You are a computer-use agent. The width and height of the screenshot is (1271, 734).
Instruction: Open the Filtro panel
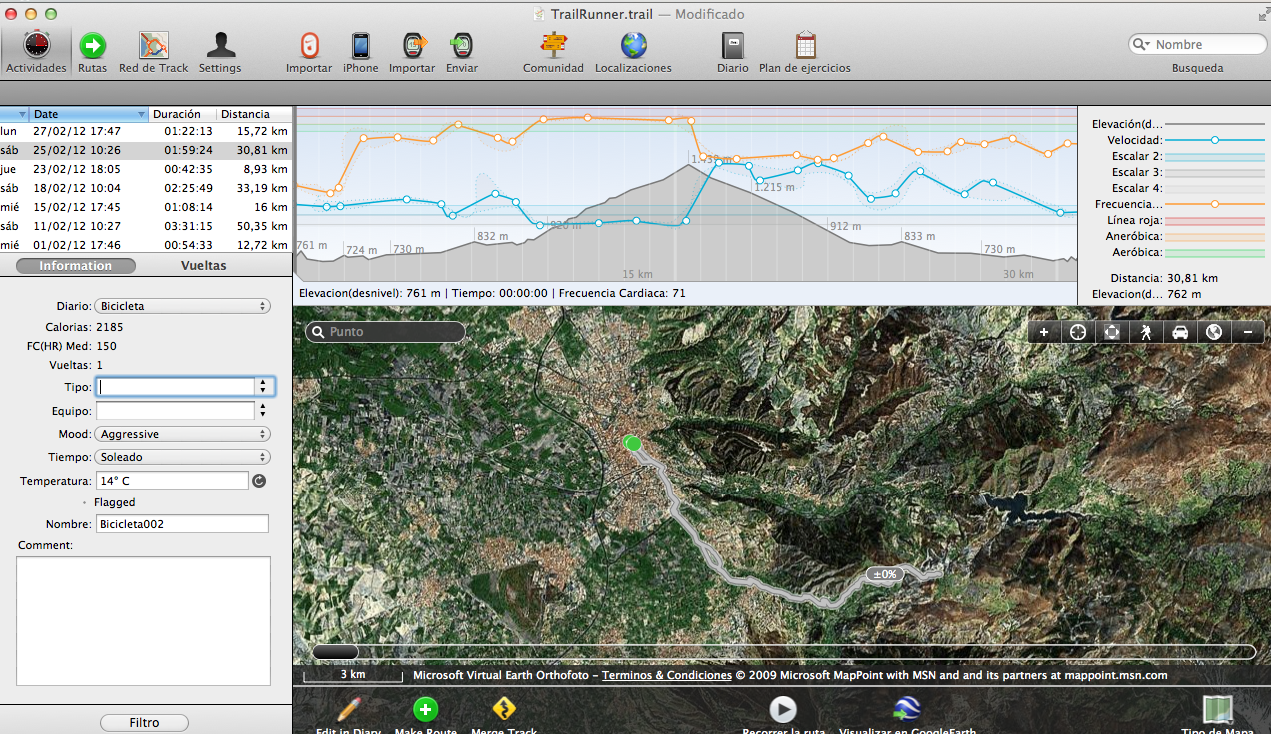click(x=143, y=722)
